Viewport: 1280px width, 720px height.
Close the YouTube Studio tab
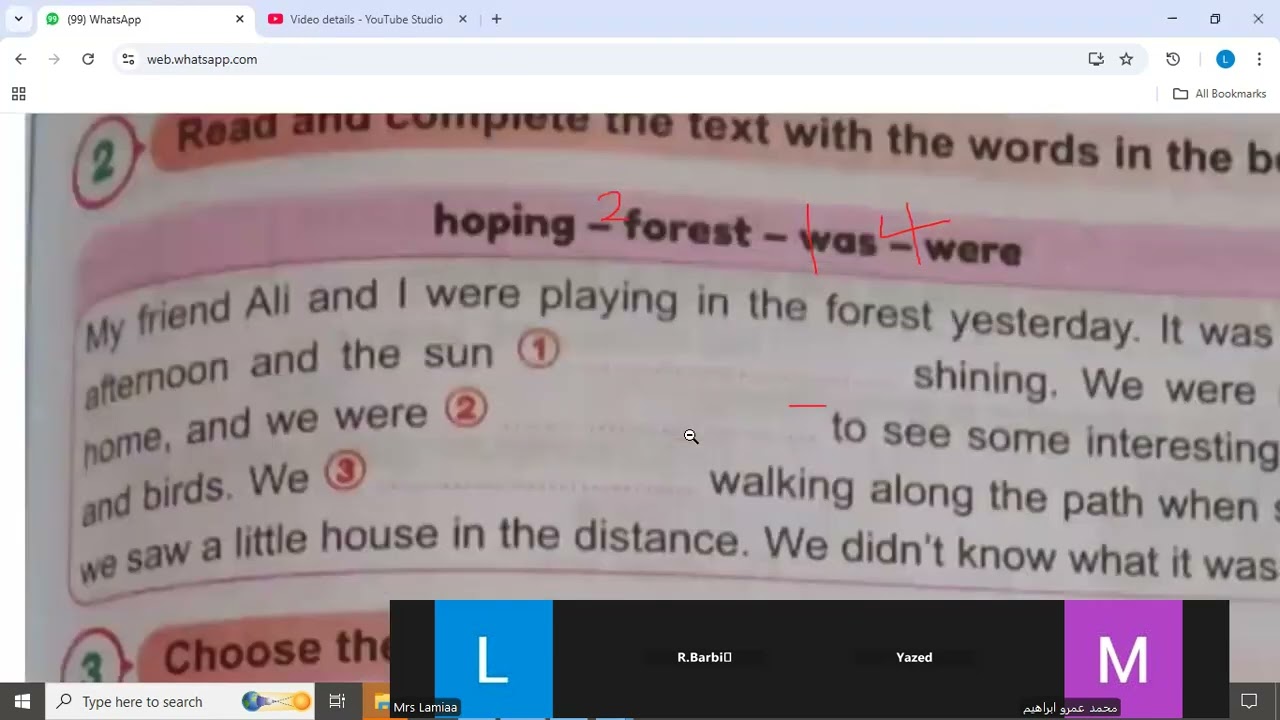(463, 19)
